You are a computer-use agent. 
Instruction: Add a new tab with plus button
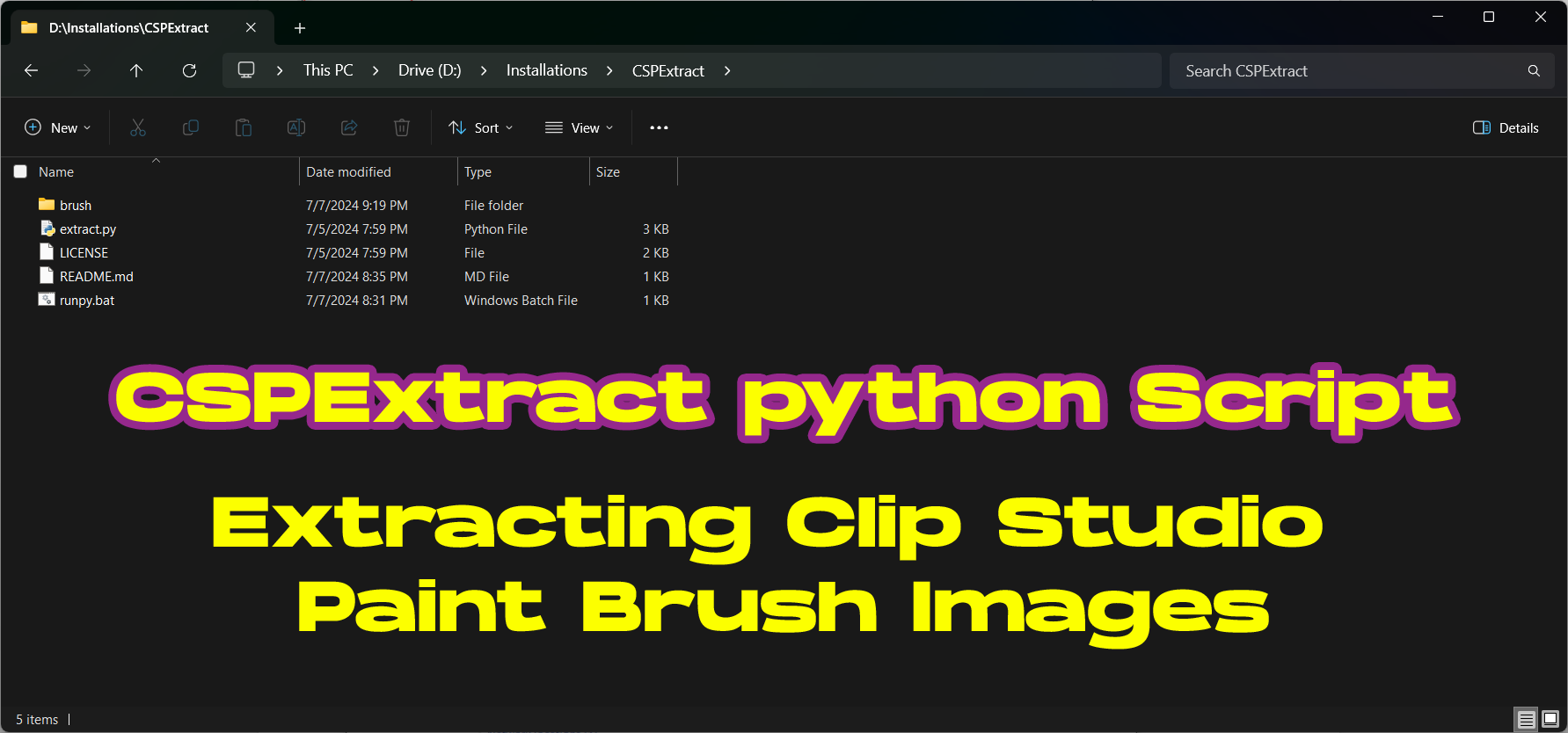click(300, 28)
